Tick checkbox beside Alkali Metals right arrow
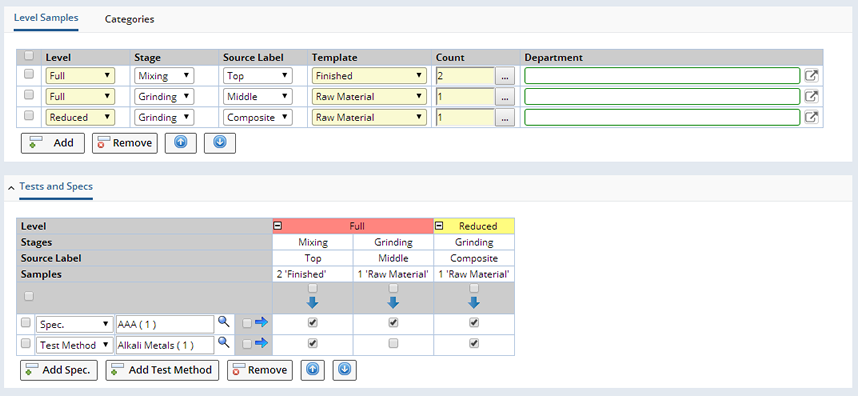Image resolution: width=858 pixels, height=396 pixels. (x=247, y=344)
